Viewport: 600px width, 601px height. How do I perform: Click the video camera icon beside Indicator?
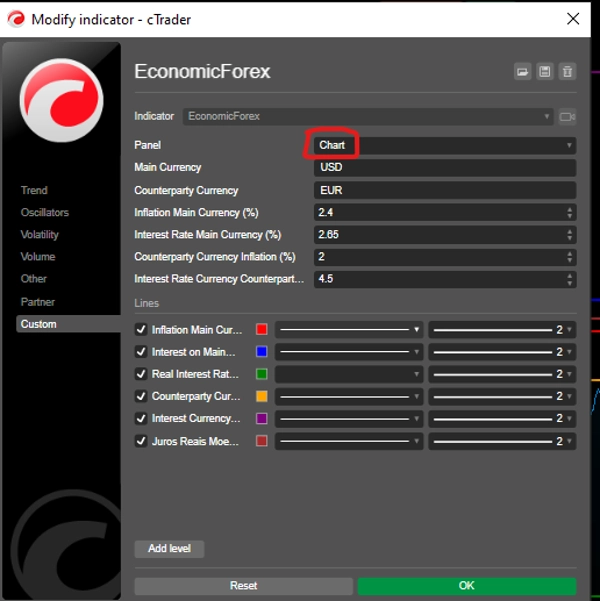(567, 117)
